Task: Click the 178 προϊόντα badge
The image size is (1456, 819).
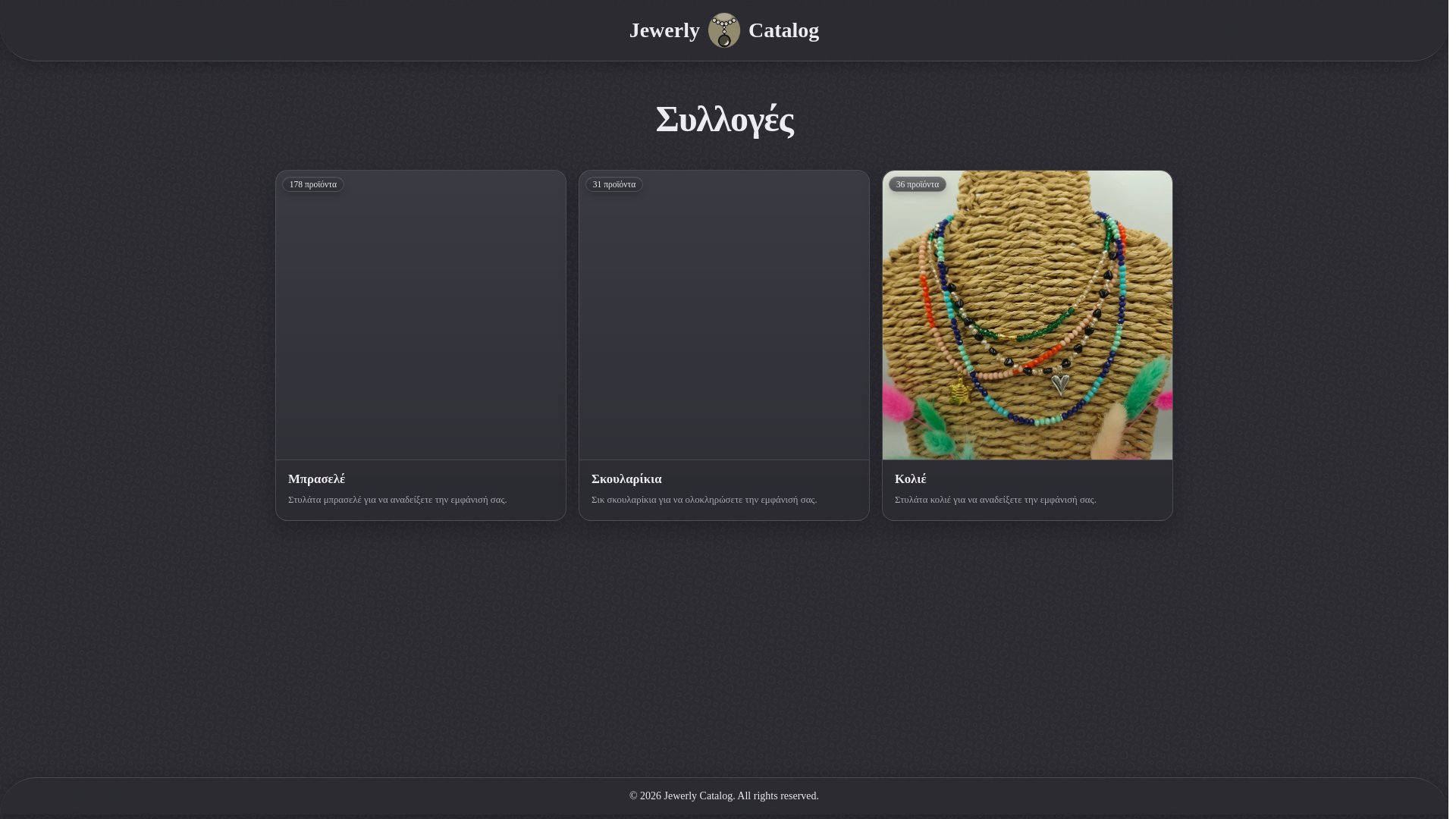Action: [313, 184]
